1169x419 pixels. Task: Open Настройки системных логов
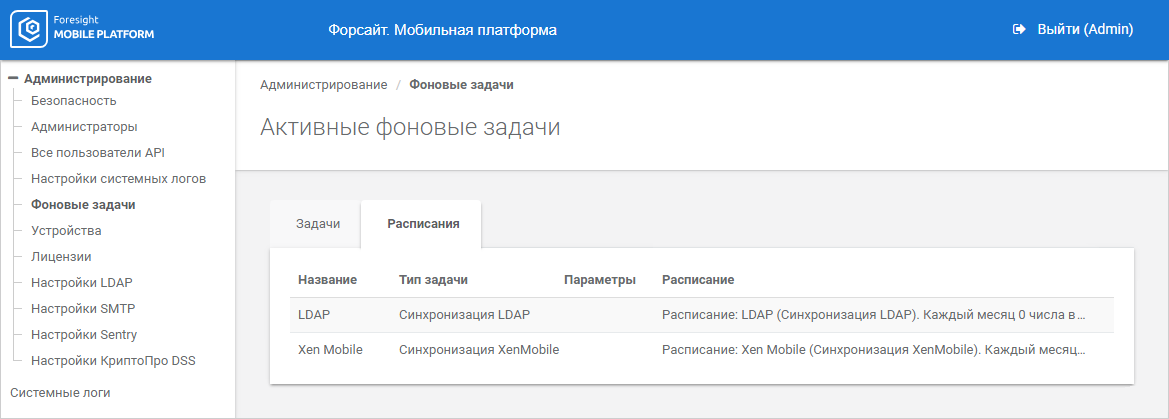pos(118,179)
